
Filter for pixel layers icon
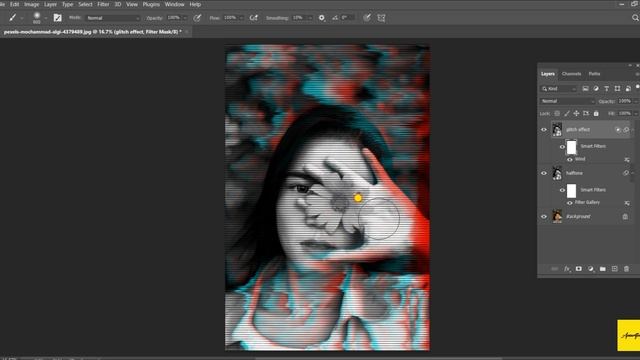[585, 89]
